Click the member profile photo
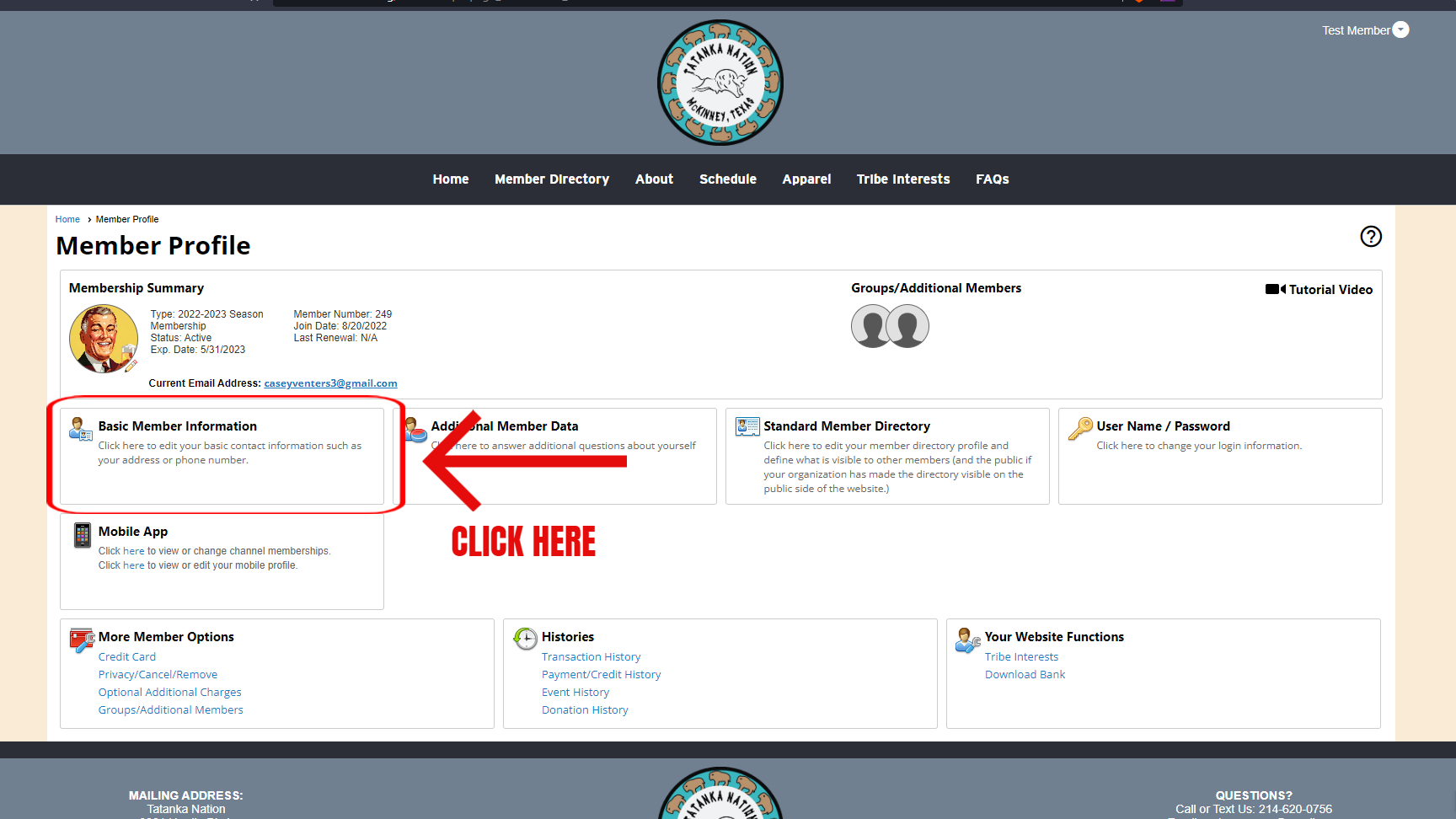The height and width of the screenshot is (819, 1456). tap(103, 339)
